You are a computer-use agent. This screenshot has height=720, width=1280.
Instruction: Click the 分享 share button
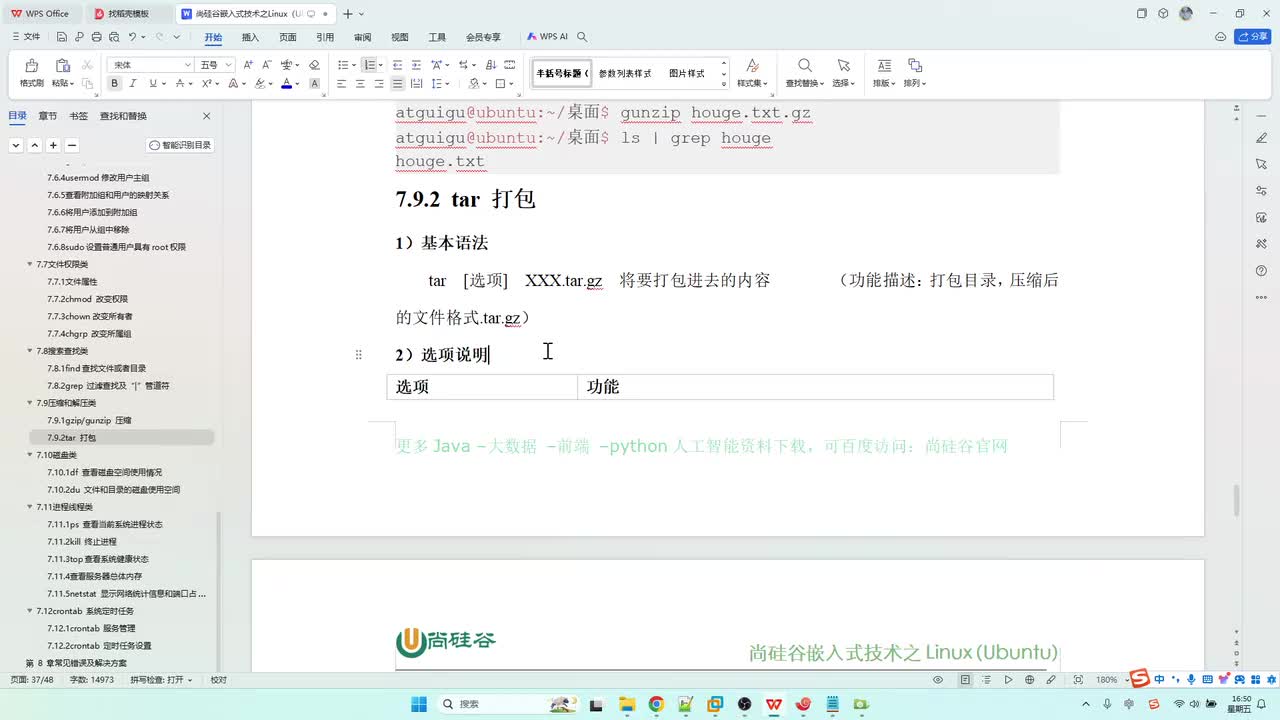pyautogui.click(x=1253, y=36)
